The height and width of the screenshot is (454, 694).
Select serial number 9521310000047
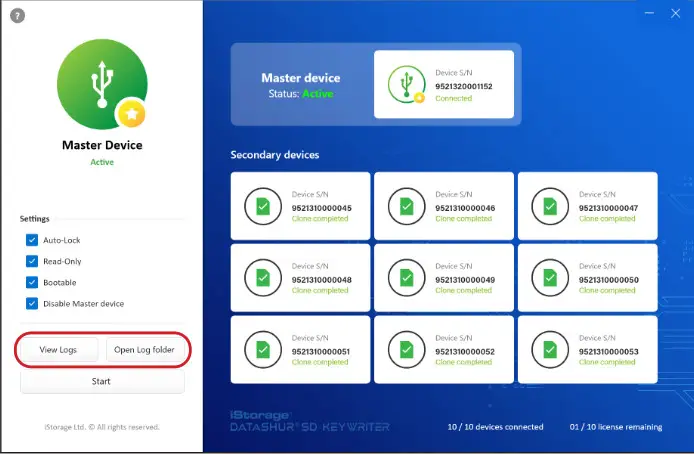[609, 208]
